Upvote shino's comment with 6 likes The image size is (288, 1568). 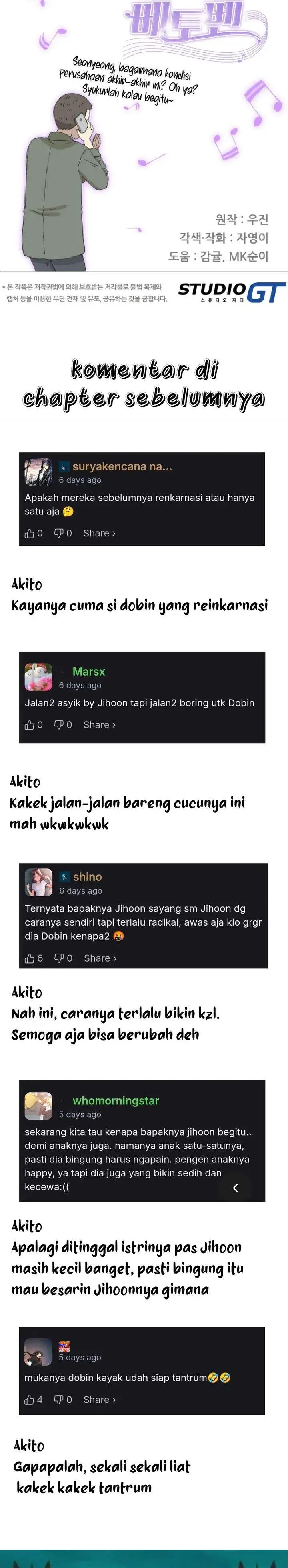29,958
